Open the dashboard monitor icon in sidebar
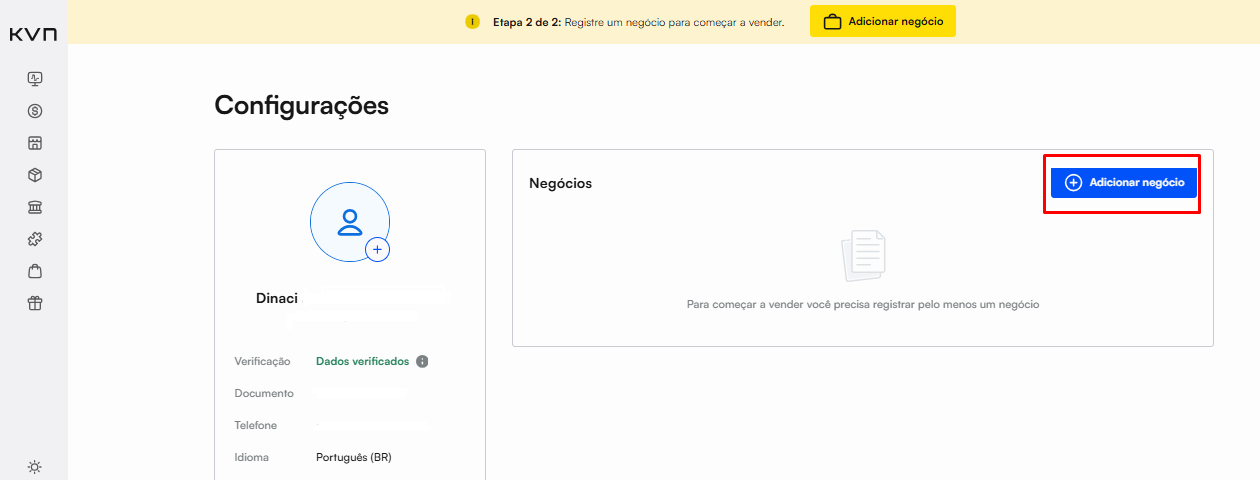Screen dimensions: 1260x480 click(x=35, y=79)
